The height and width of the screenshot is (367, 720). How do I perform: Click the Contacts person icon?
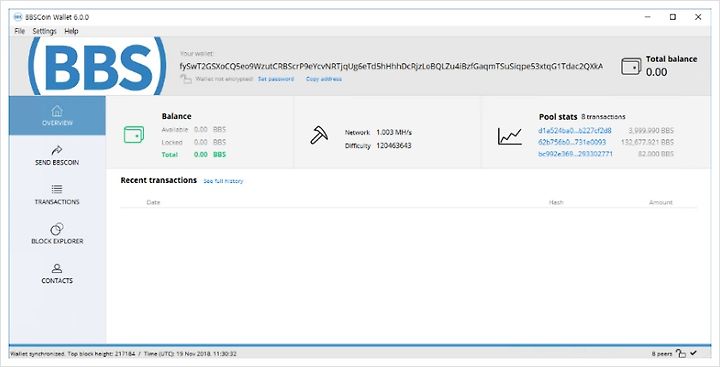click(57, 268)
